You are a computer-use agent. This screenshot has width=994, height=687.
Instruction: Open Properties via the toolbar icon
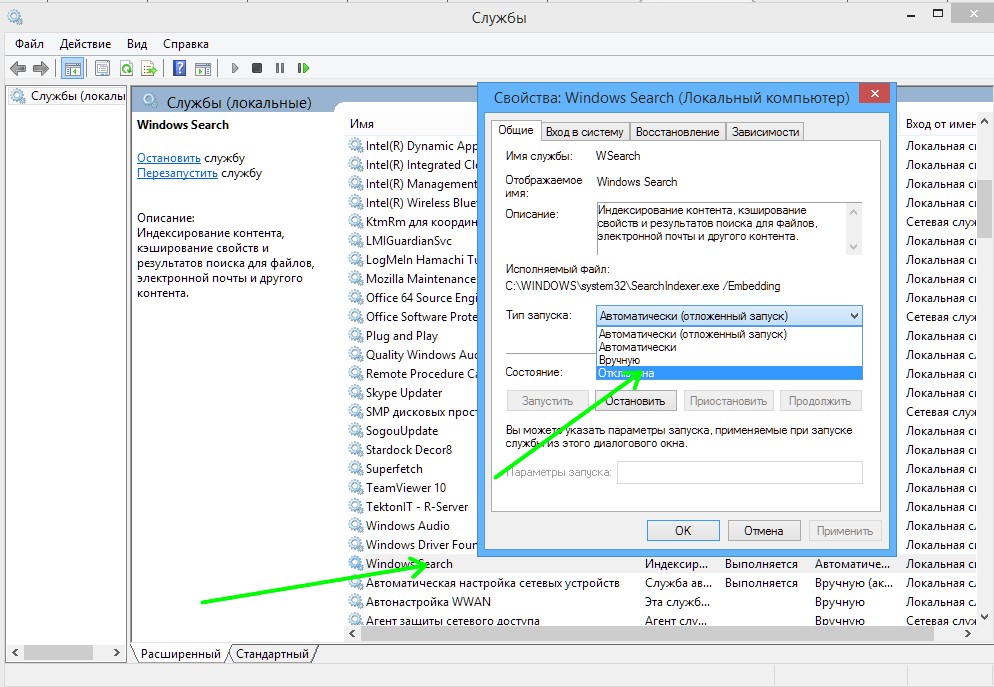(x=102, y=68)
